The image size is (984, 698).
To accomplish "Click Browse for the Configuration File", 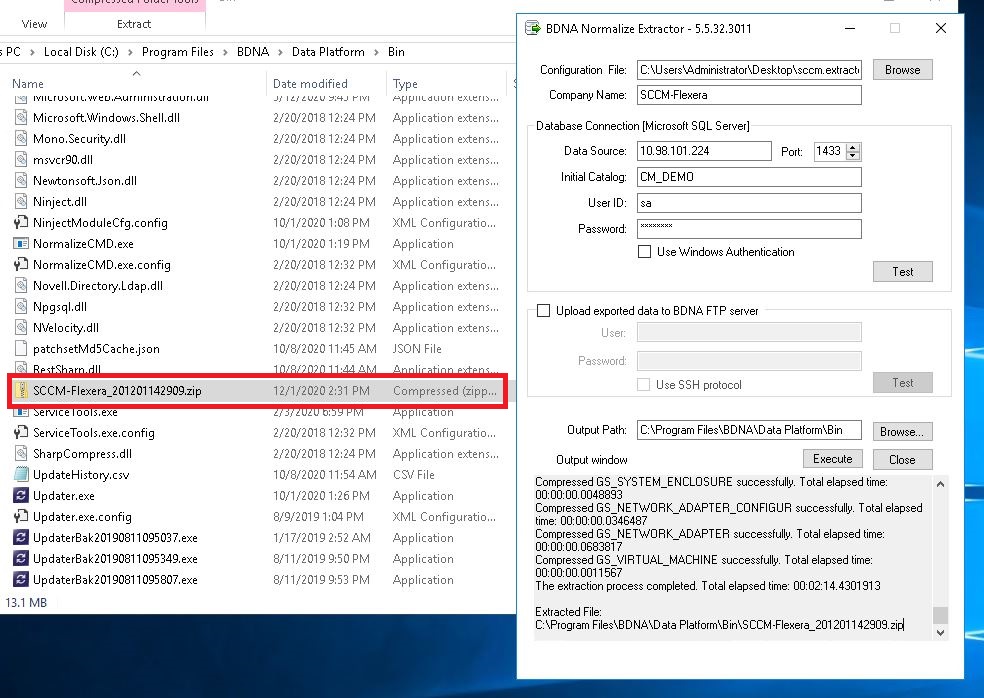I will [x=902, y=70].
